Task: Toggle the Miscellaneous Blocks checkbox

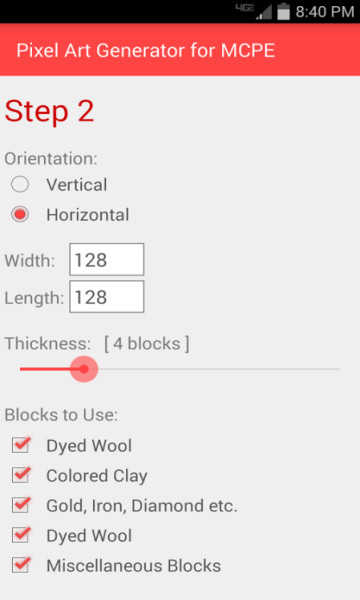Action: tap(21, 565)
